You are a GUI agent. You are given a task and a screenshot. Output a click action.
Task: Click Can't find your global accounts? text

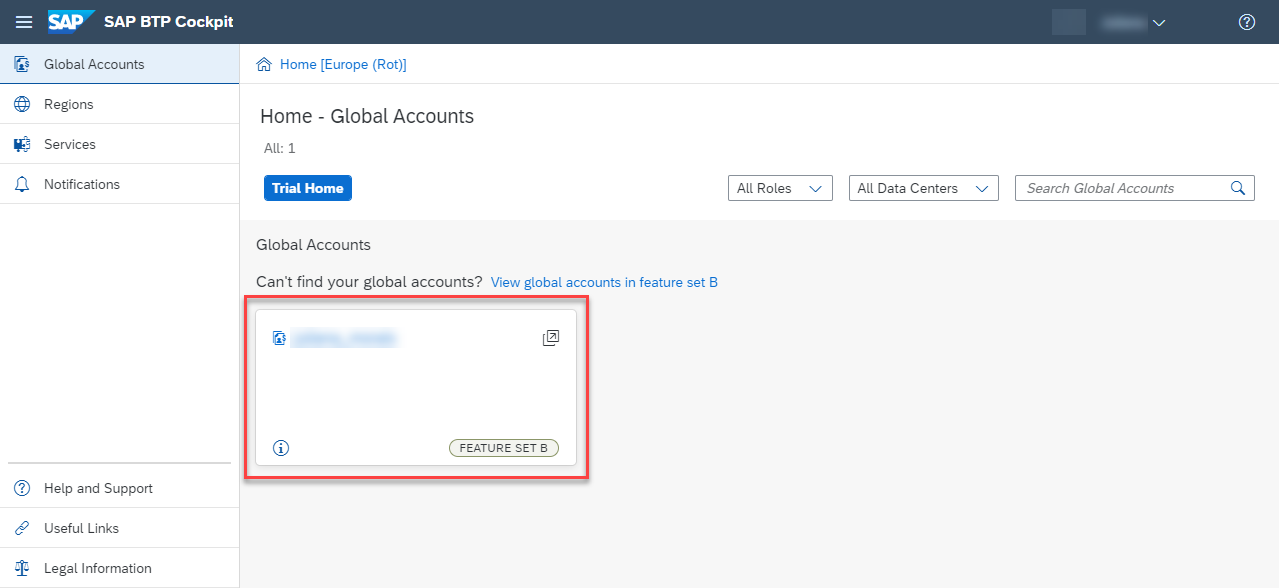[369, 282]
